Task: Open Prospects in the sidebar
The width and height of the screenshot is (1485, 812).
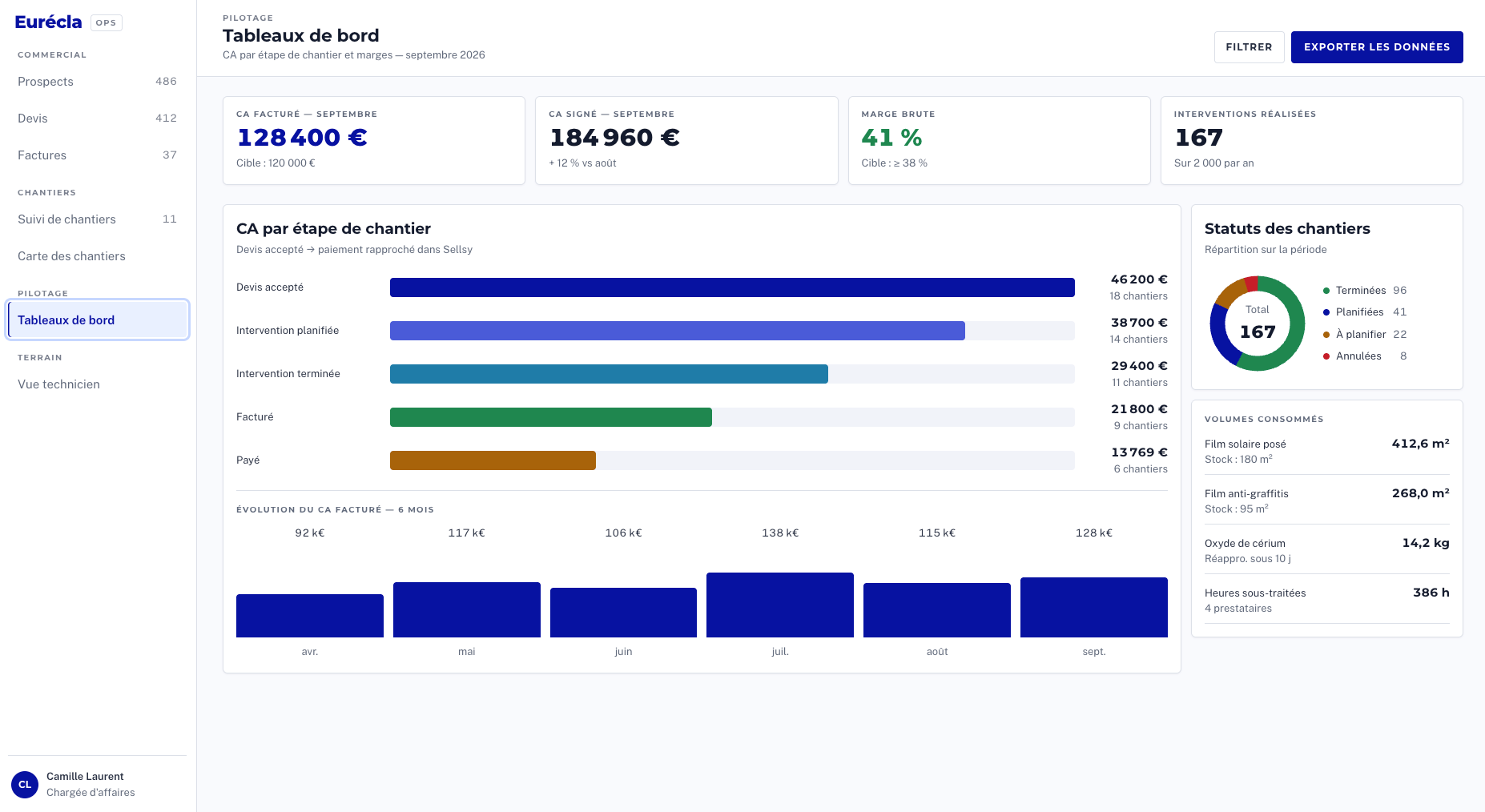Action: pos(98,82)
